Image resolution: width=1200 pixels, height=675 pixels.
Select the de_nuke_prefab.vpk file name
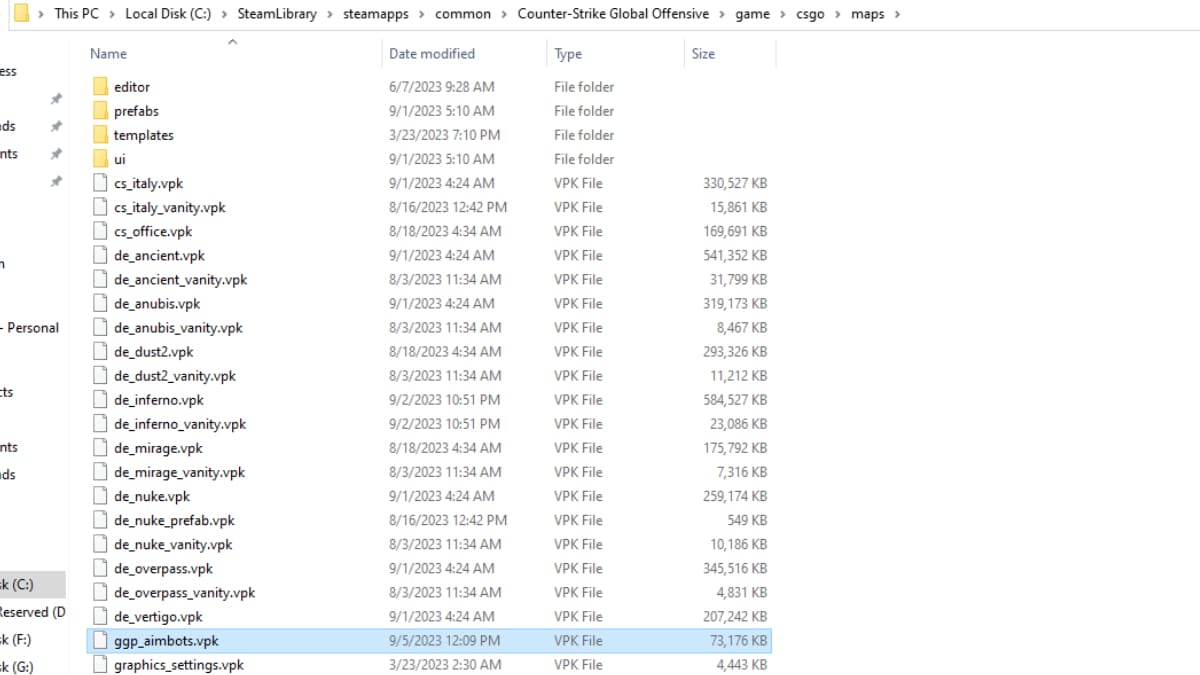pos(174,520)
